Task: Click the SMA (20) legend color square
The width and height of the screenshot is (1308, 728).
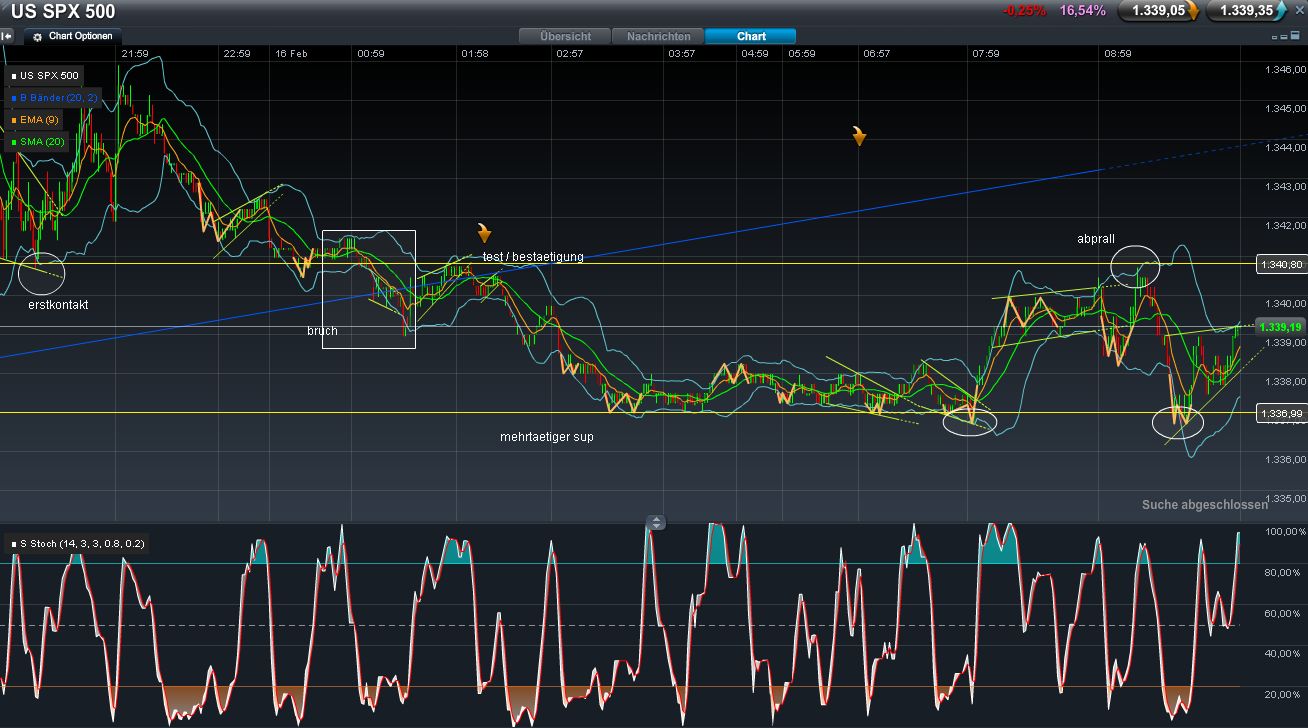Action: [x=13, y=142]
